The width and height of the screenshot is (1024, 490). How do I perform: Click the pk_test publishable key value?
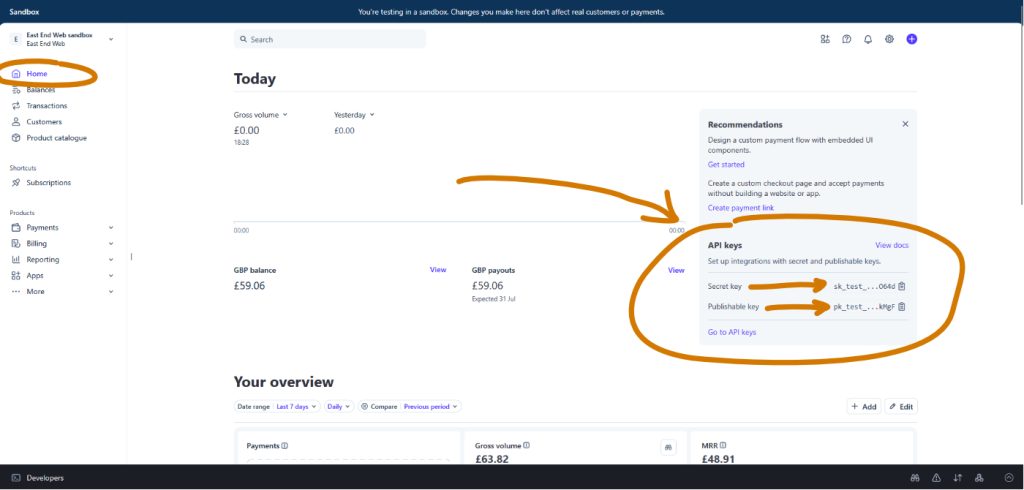pos(864,306)
